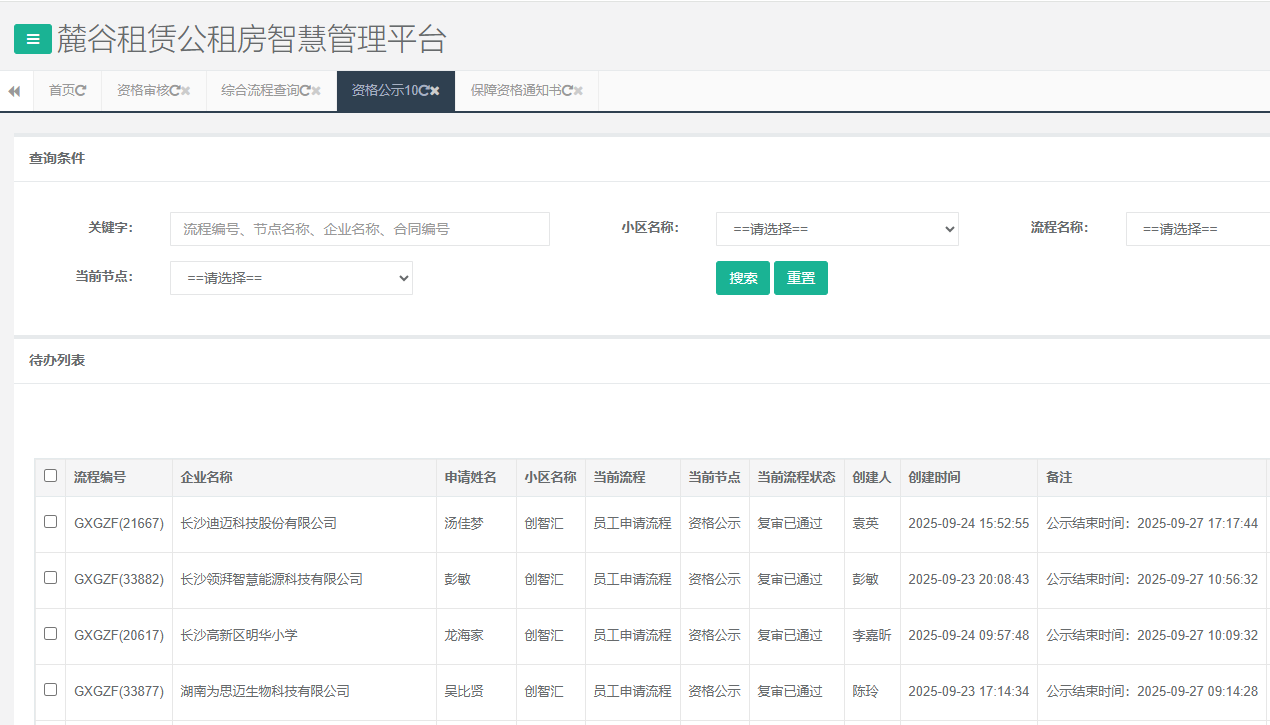Screen dimensions: 1270x725
Task: Click the refresh icon on 综合流程查询 tab
Action: click(x=305, y=91)
